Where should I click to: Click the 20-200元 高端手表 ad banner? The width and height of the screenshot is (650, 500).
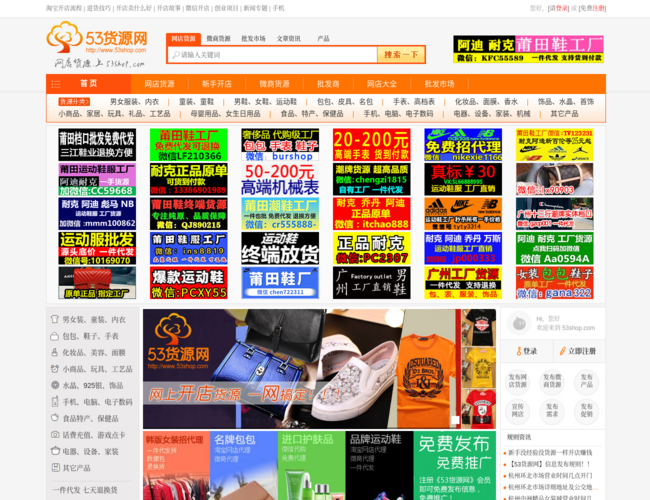(371, 145)
